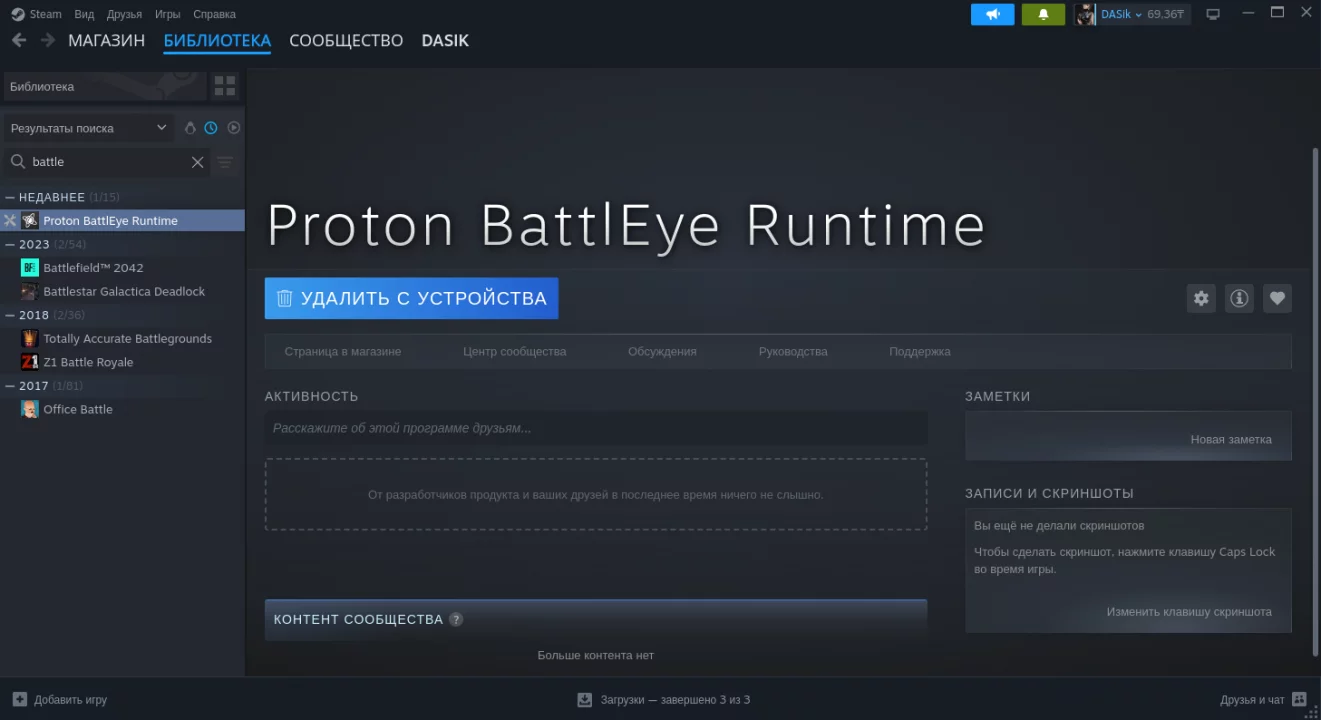
Task: Open the Руководства link
Action: (793, 352)
